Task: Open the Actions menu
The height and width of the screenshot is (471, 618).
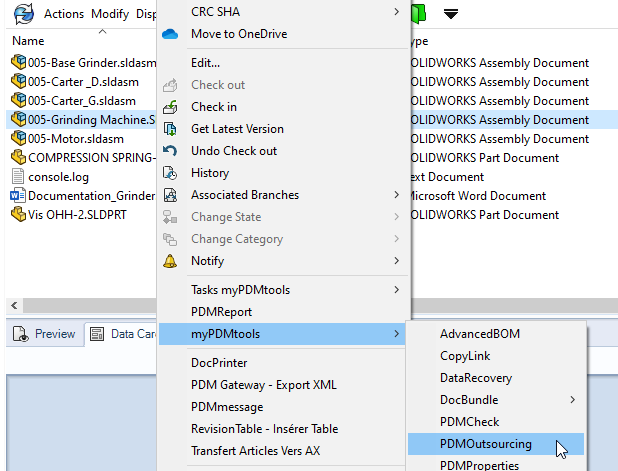Action: coord(64,14)
